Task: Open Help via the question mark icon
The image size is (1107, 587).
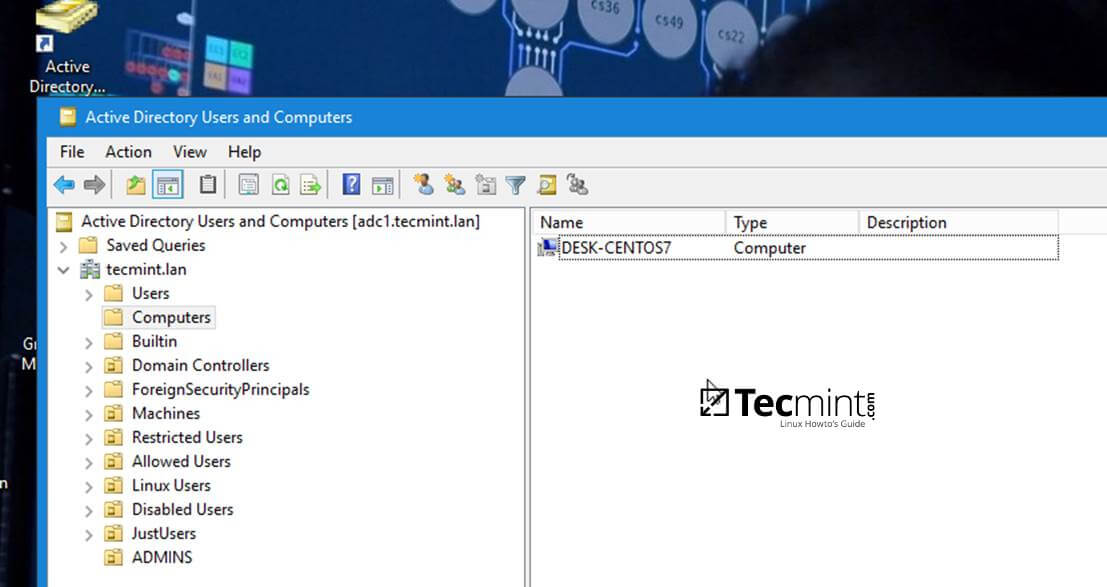Action: (x=351, y=184)
